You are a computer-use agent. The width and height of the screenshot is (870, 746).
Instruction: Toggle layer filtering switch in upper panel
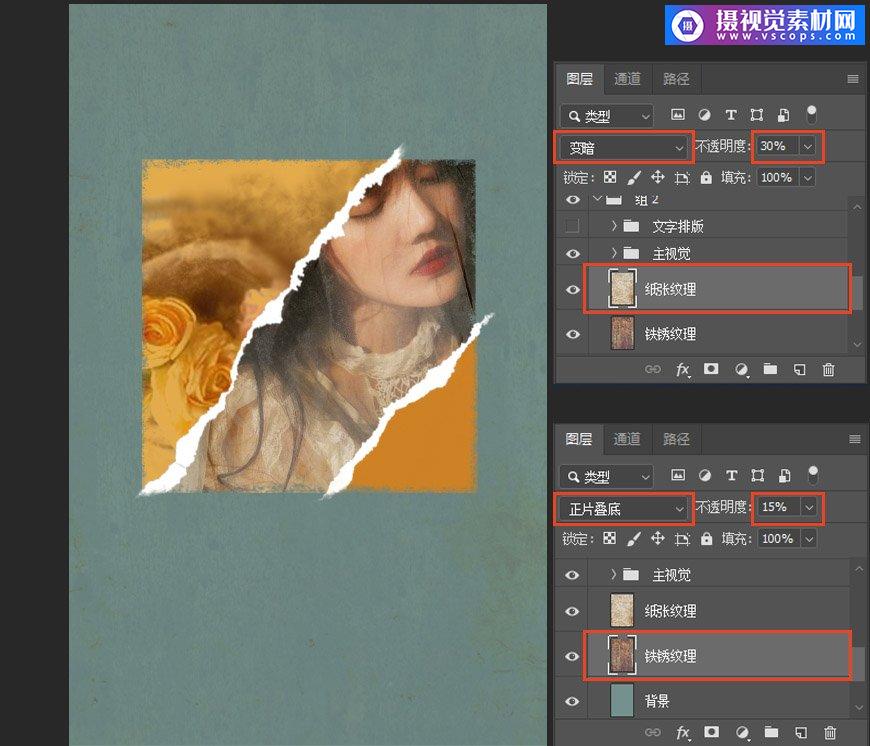pos(811,114)
